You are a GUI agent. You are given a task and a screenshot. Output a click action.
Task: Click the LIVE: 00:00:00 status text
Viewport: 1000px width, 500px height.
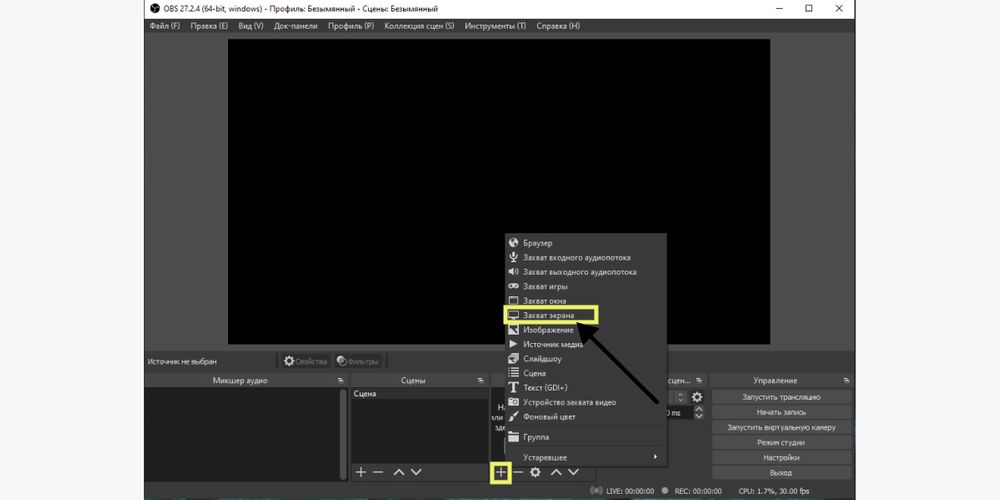pos(629,491)
